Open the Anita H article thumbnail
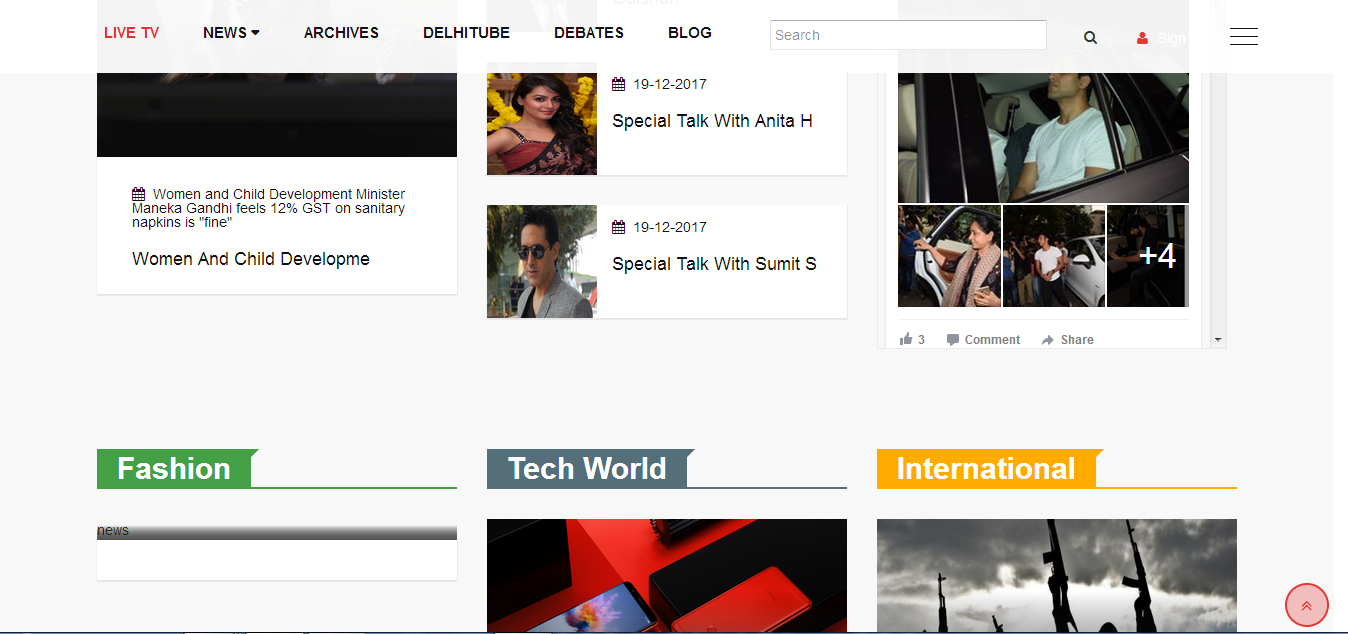The height and width of the screenshot is (634, 1348). [x=542, y=118]
